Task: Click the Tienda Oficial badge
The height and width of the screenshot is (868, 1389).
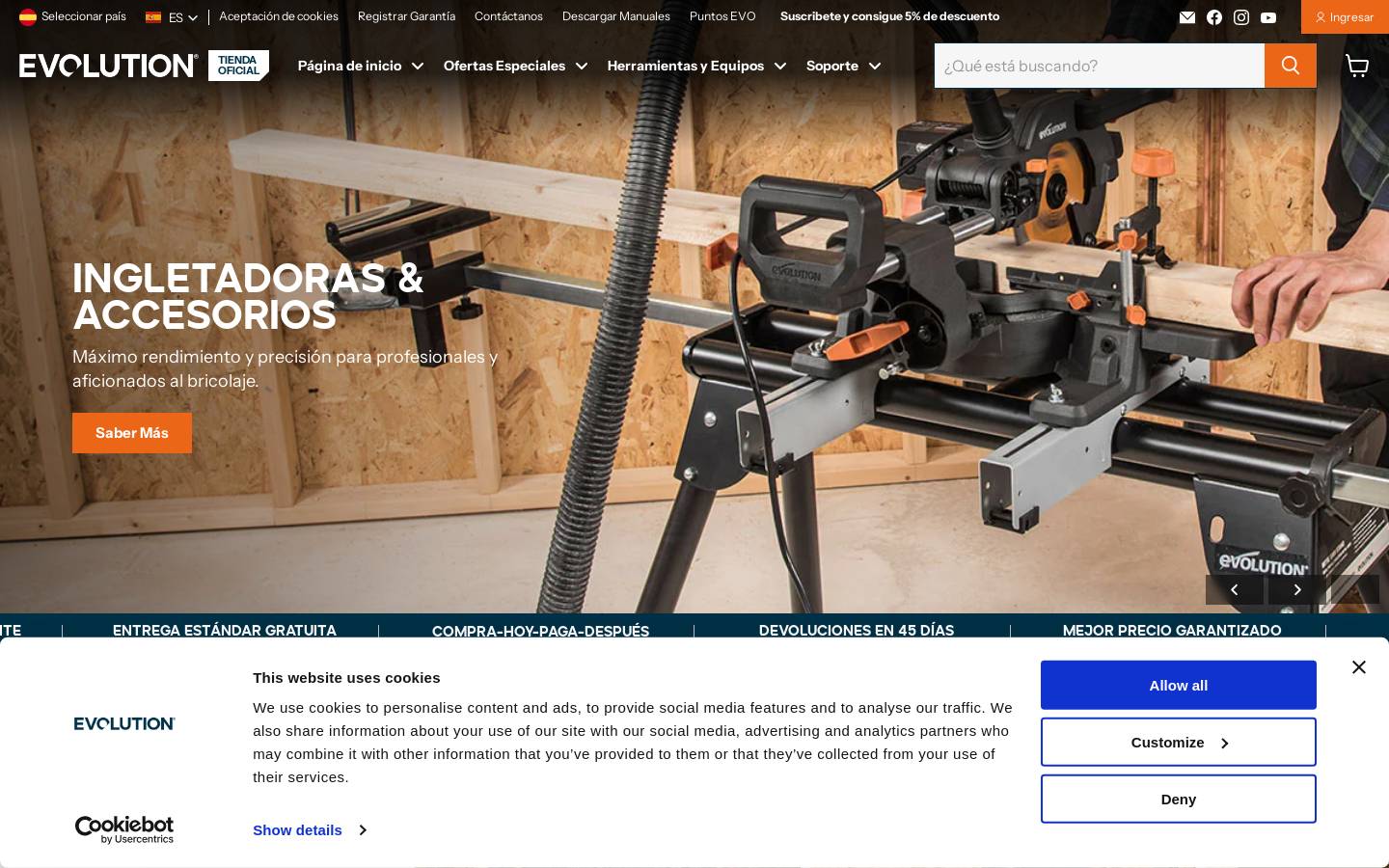Action: click(238, 66)
